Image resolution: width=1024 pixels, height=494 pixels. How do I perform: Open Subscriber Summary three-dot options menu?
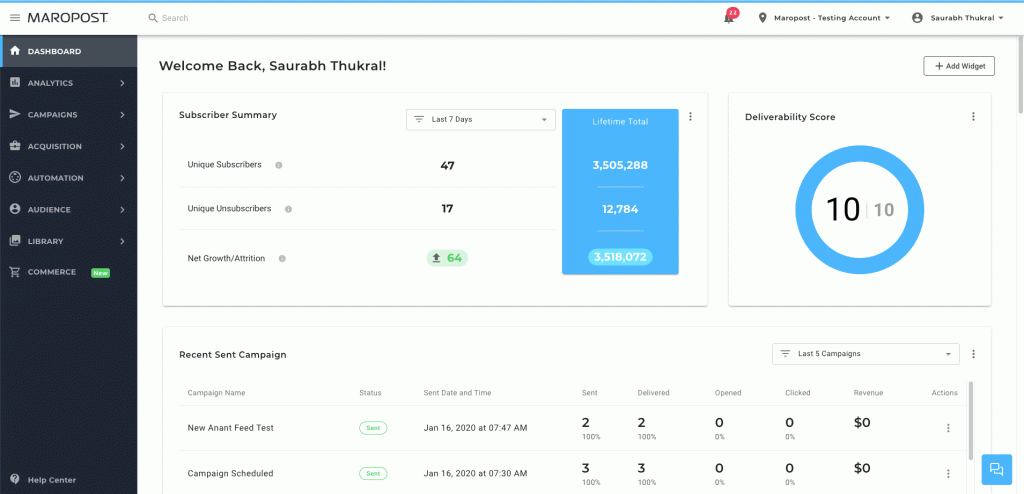point(690,117)
